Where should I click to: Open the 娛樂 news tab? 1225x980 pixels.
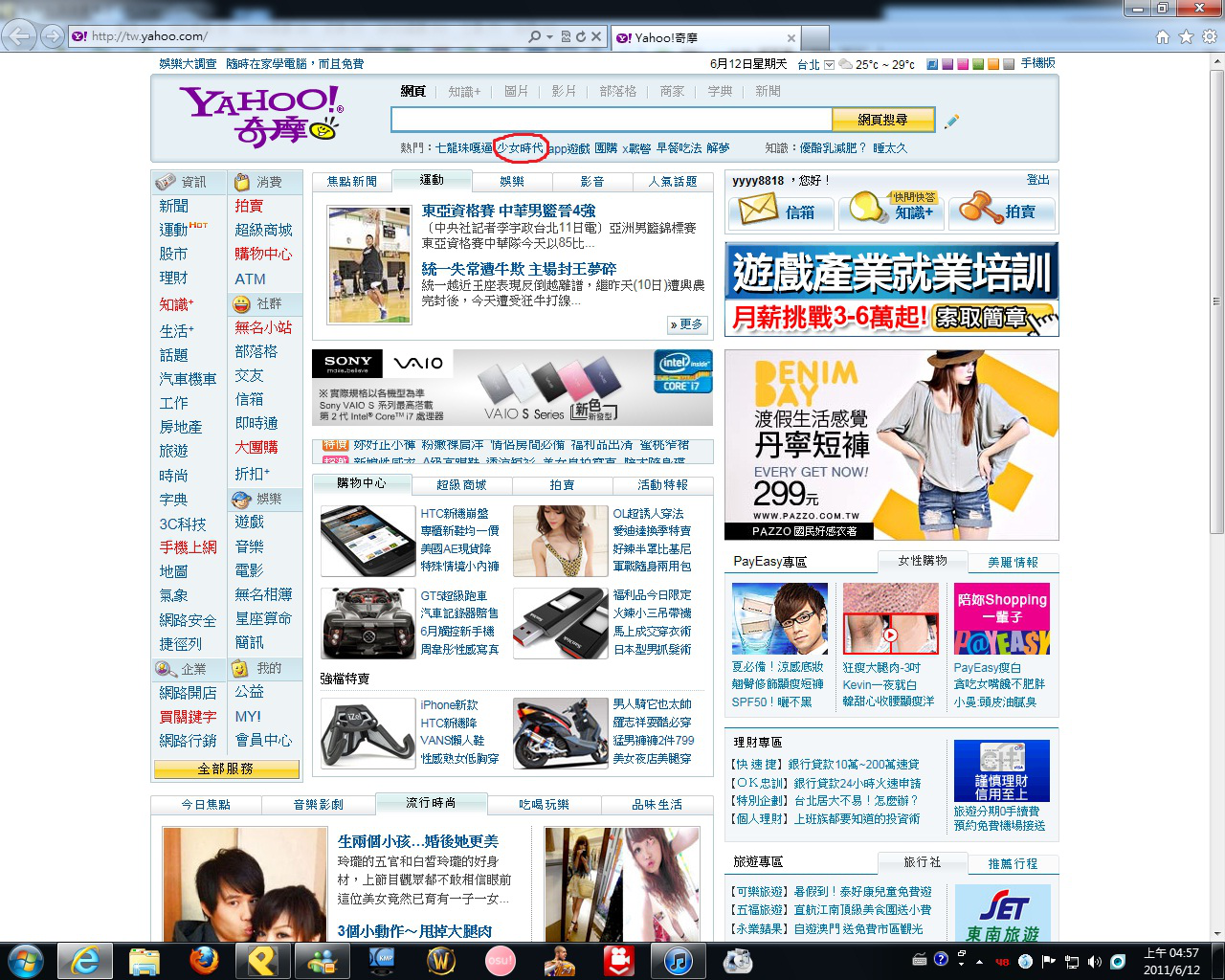pos(512,181)
